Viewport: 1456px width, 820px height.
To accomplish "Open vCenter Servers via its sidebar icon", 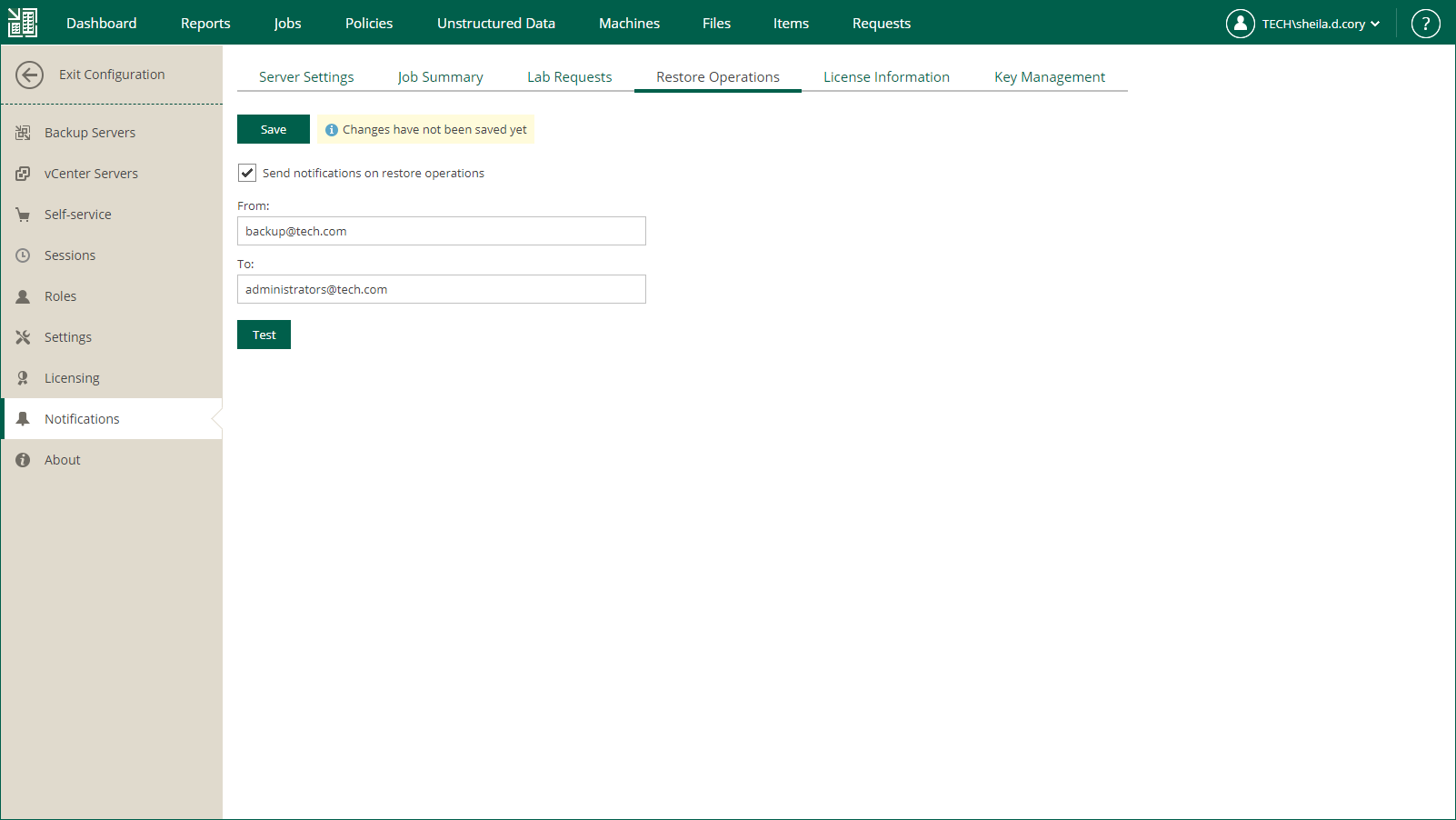I will (x=23, y=173).
